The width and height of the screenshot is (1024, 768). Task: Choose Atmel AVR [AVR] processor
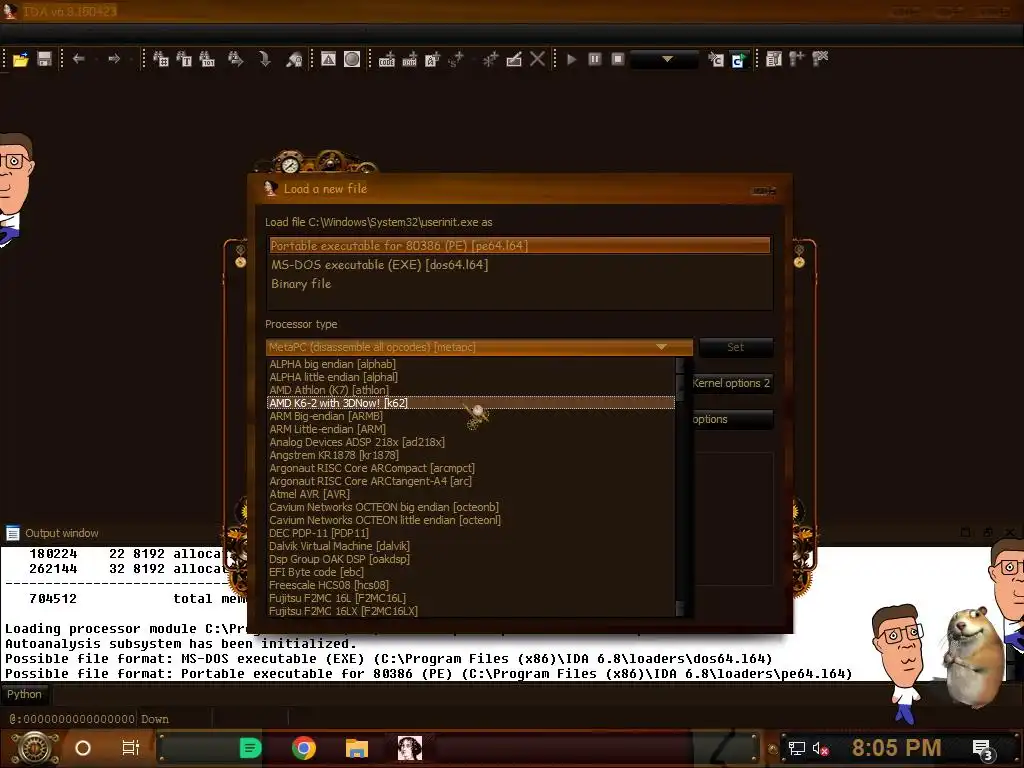(x=471, y=494)
